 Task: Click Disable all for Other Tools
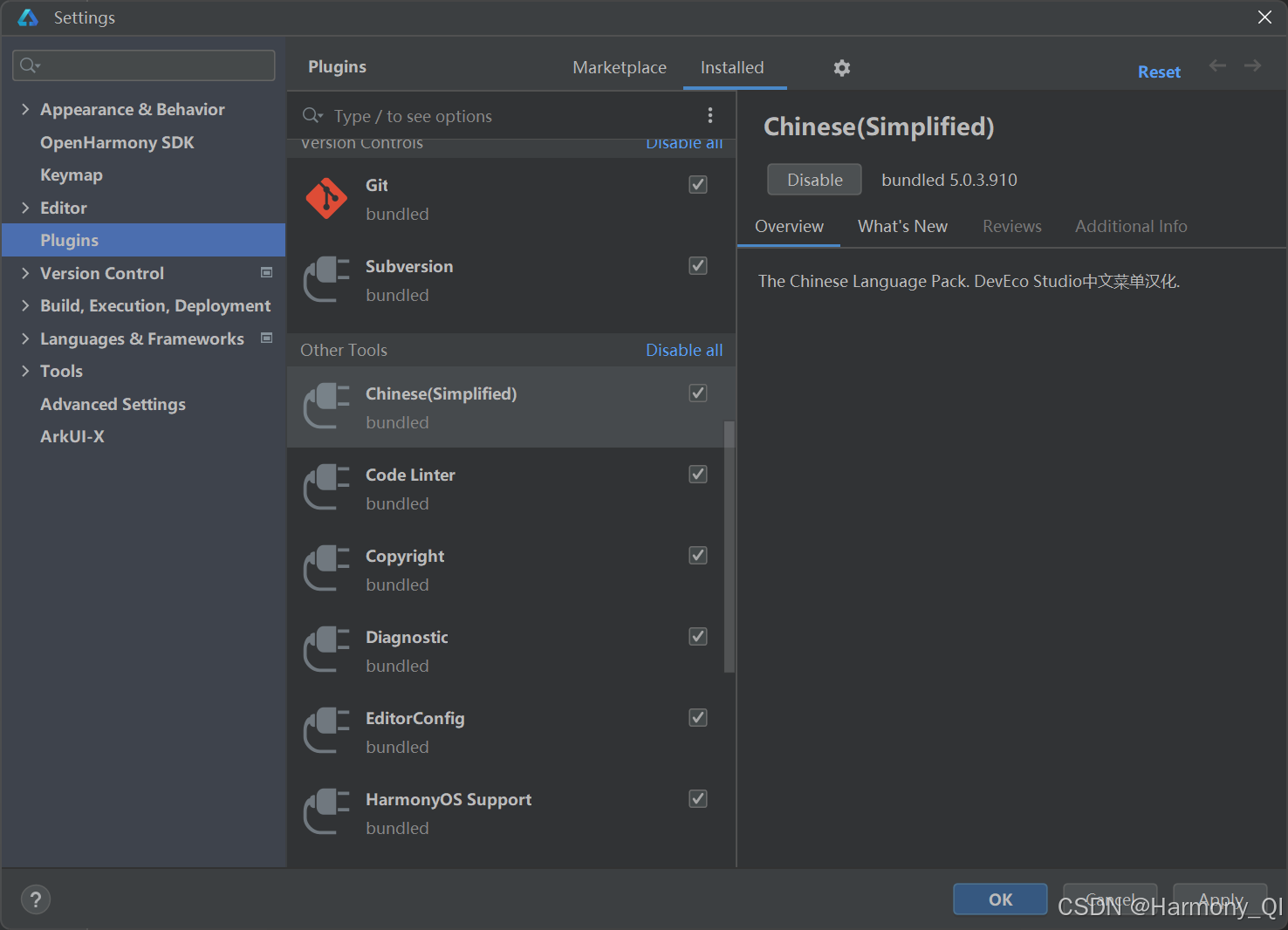(684, 350)
